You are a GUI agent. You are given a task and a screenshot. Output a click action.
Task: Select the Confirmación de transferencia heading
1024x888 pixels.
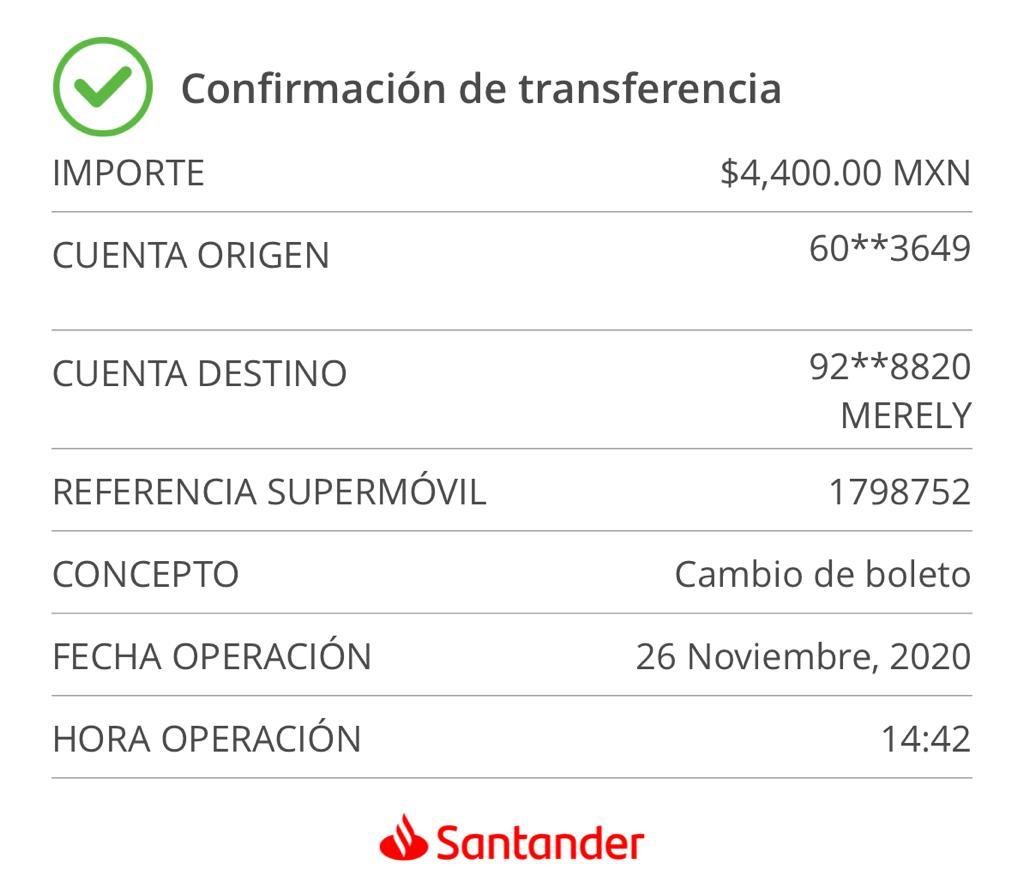[481, 89]
